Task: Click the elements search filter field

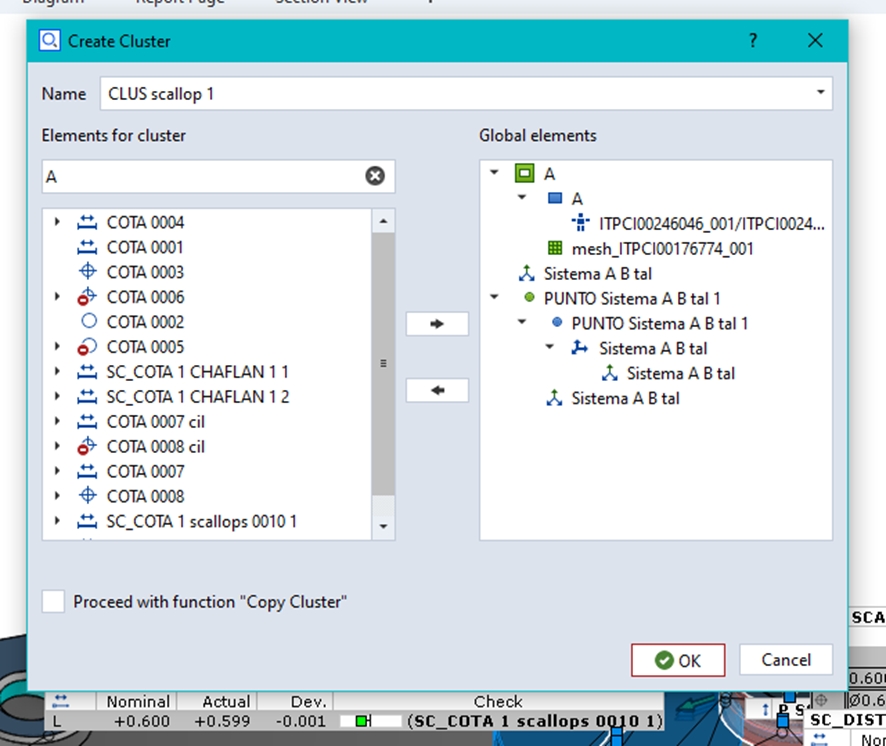Action: pos(200,177)
